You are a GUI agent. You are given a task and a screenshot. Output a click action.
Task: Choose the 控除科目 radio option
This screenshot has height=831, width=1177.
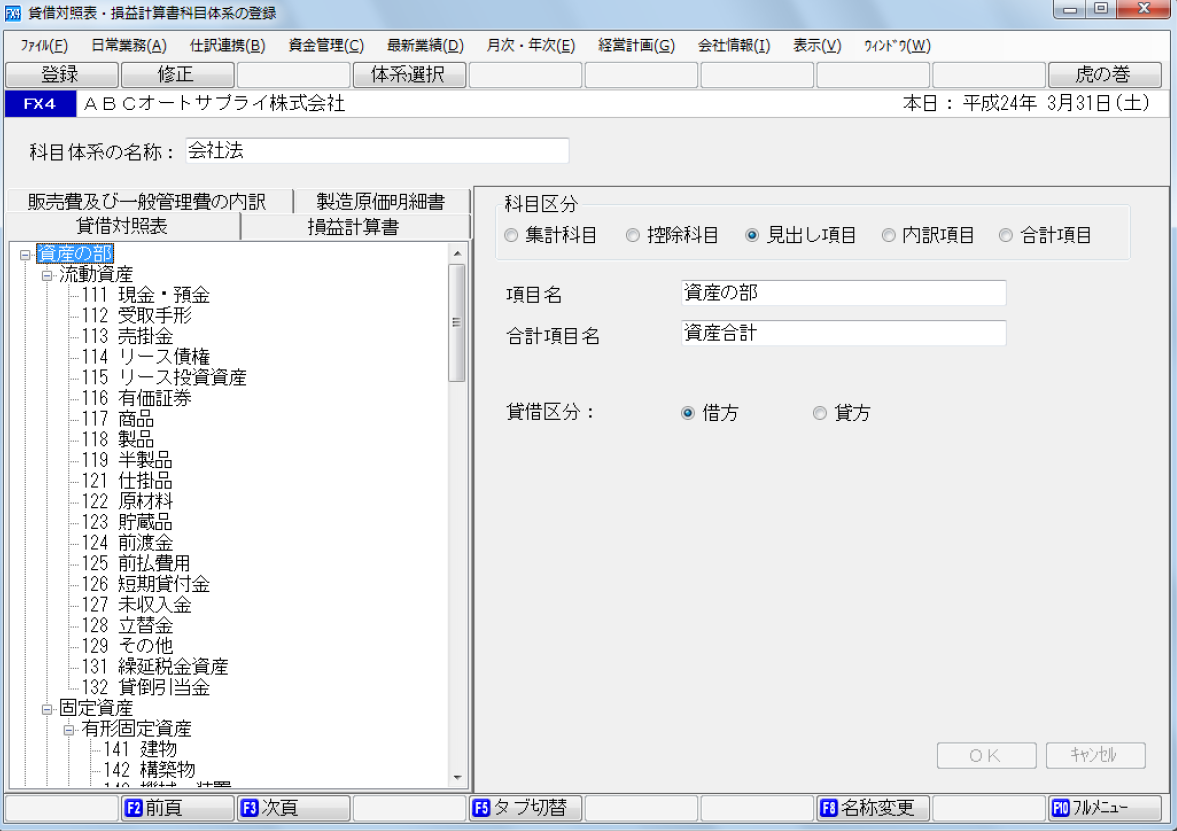click(633, 236)
